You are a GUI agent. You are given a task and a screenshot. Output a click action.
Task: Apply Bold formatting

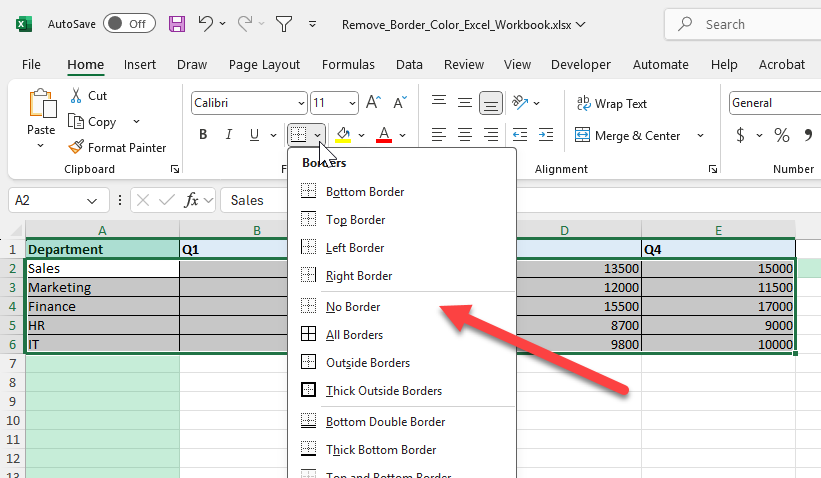click(203, 135)
